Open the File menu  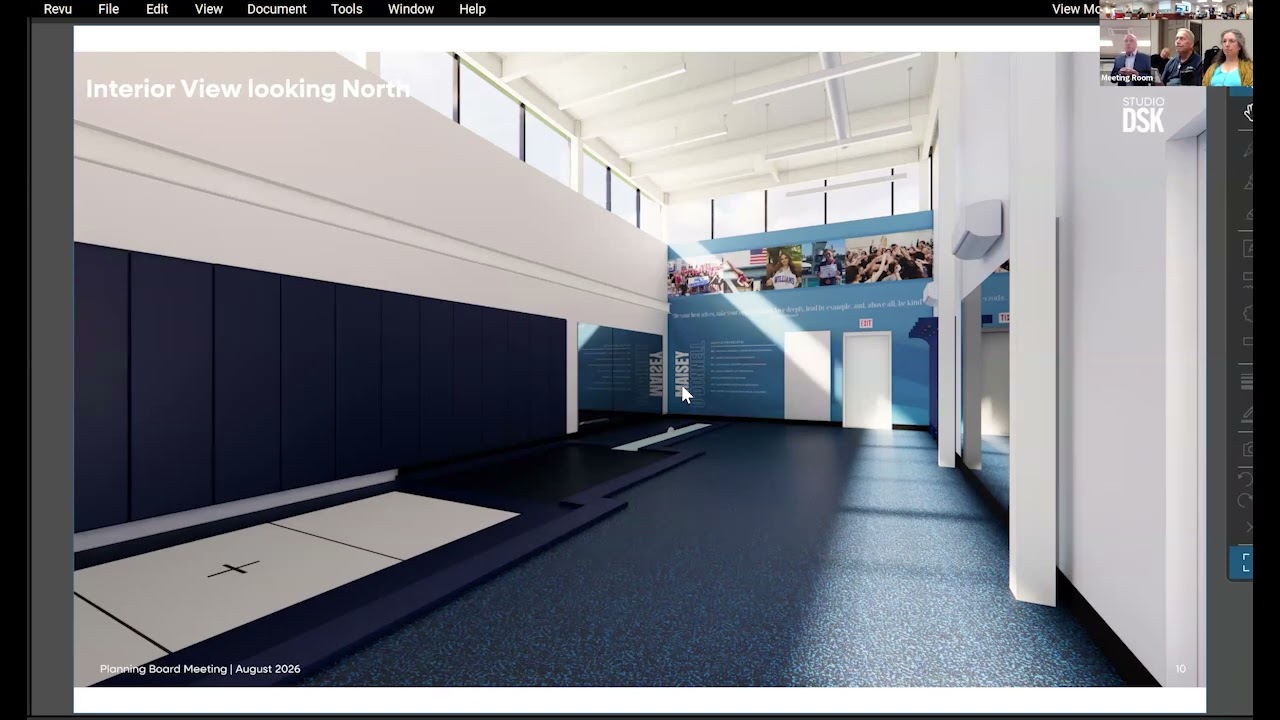coord(108,9)
